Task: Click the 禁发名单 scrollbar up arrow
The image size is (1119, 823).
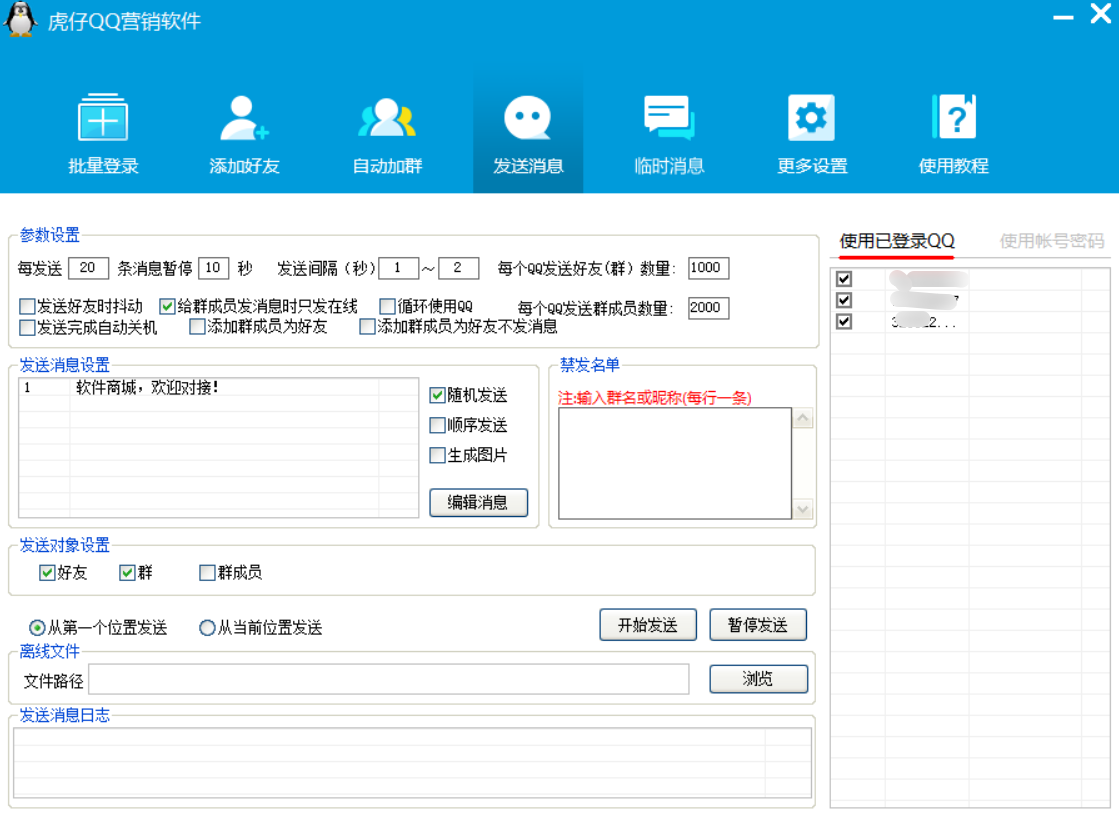Action: tap(803, 419)
